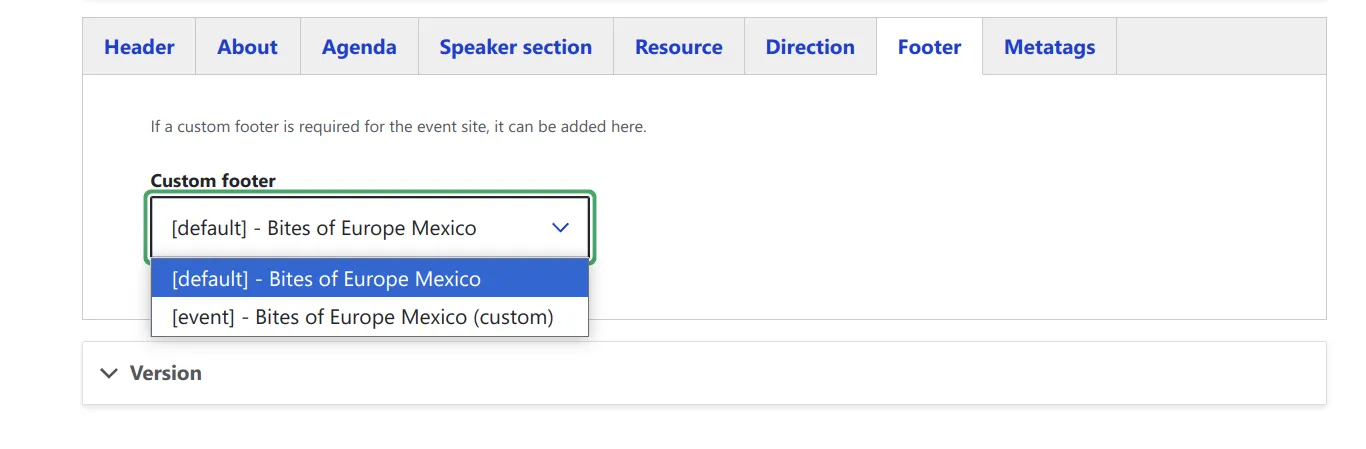Open the Resource tab
This screenshot has width=1366, height=449.
coord(678,47)
